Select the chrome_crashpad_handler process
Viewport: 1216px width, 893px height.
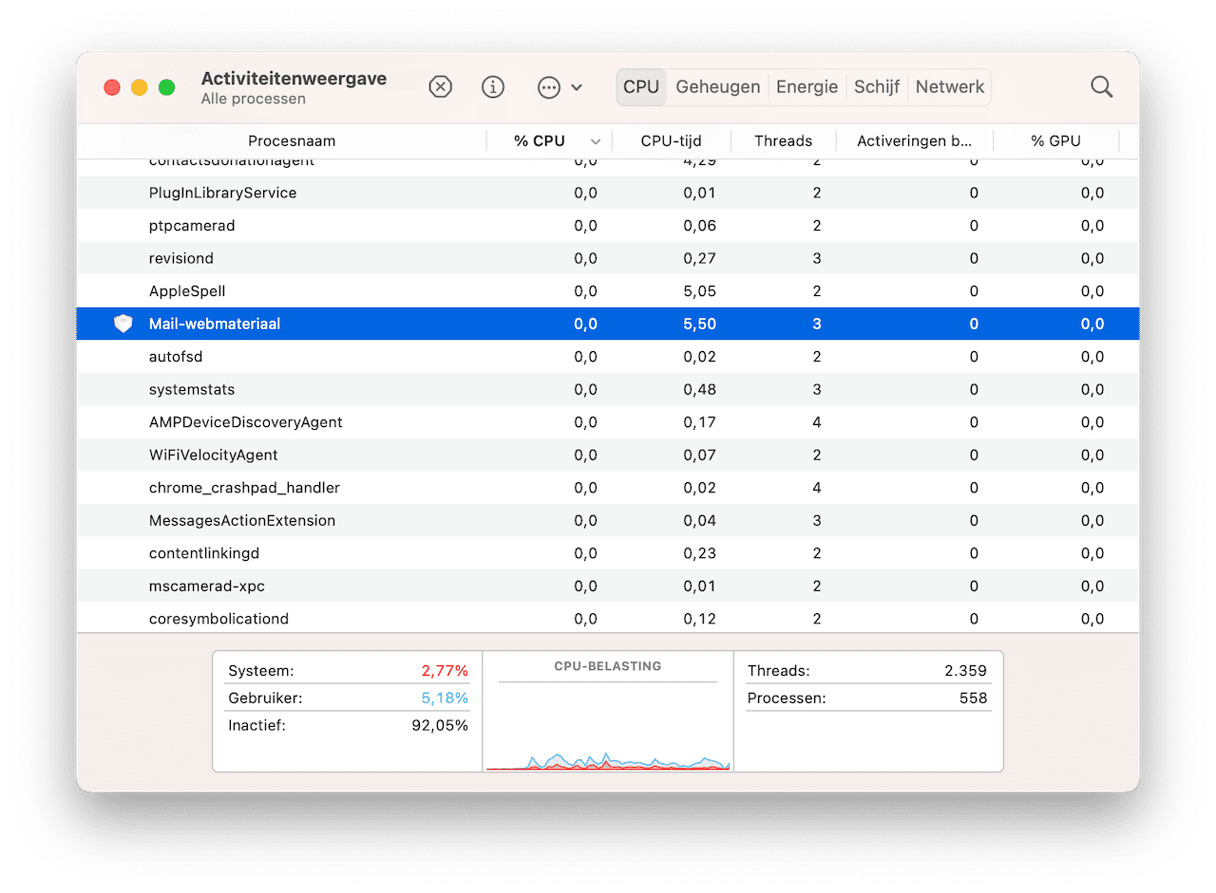[400, 488]
